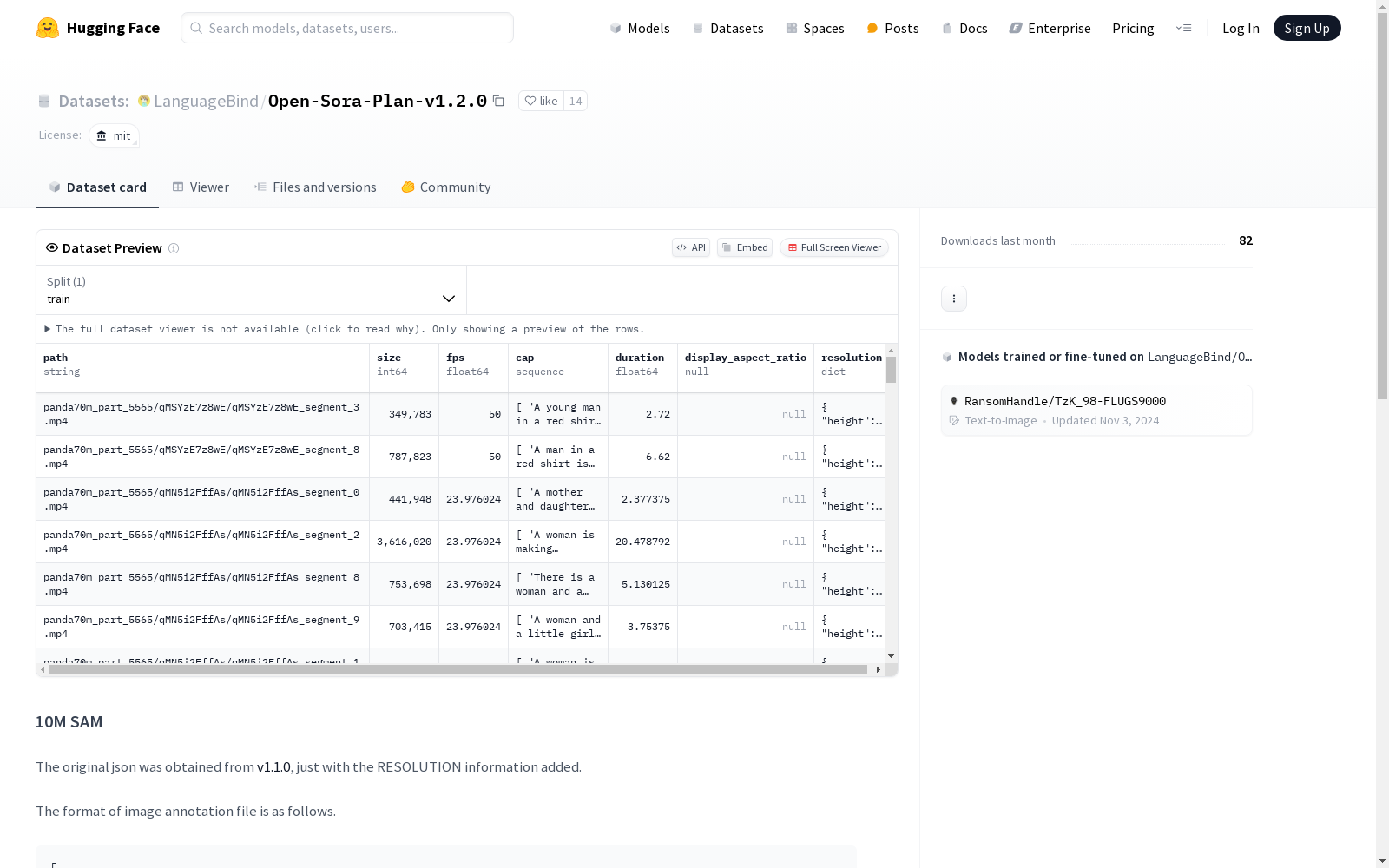Viewport: 1389px width, 868px height.
Task: Open the like count showing 14
Action: pyautogui.click(x=576, y=101)
